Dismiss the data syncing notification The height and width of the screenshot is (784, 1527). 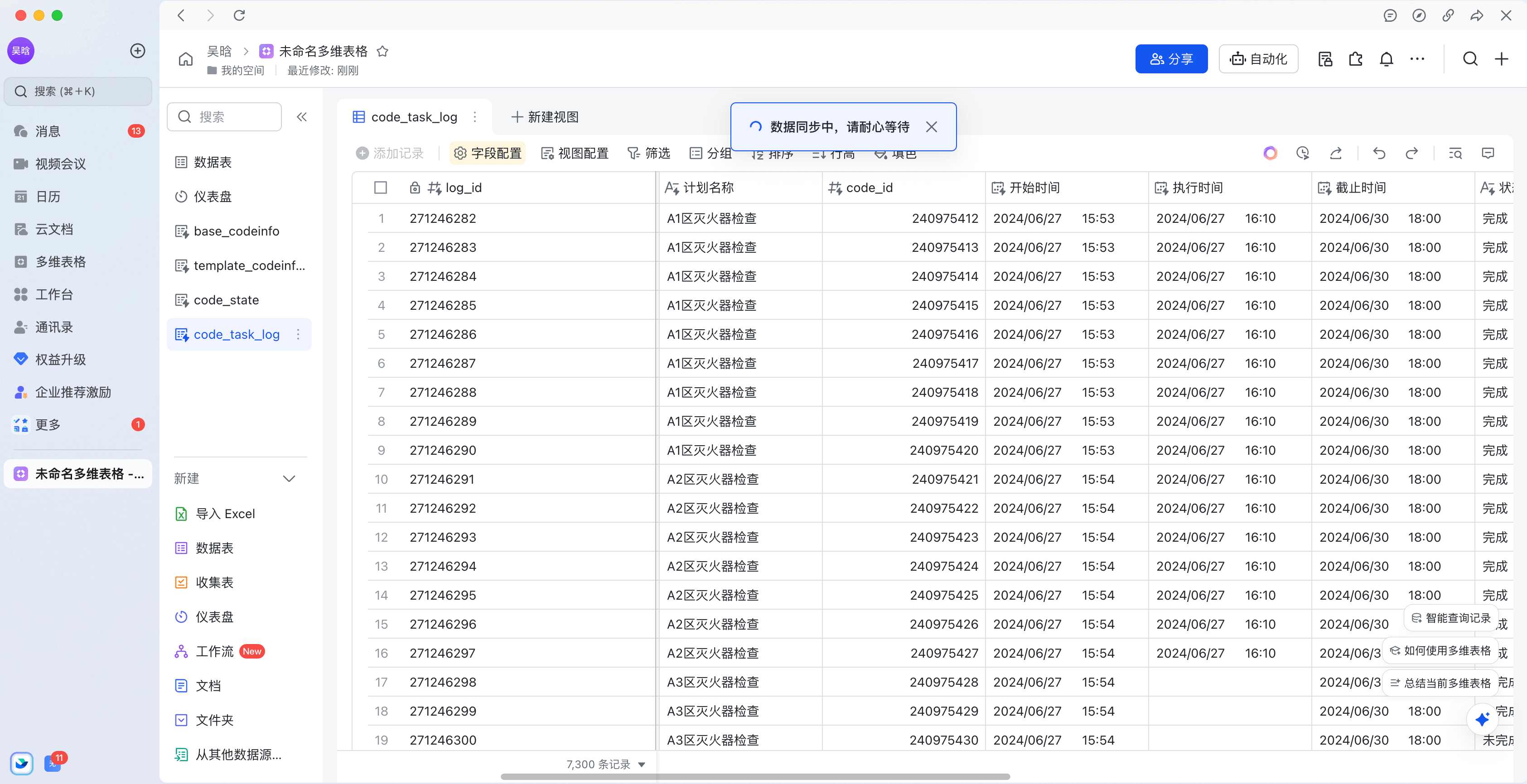[931, 127]
